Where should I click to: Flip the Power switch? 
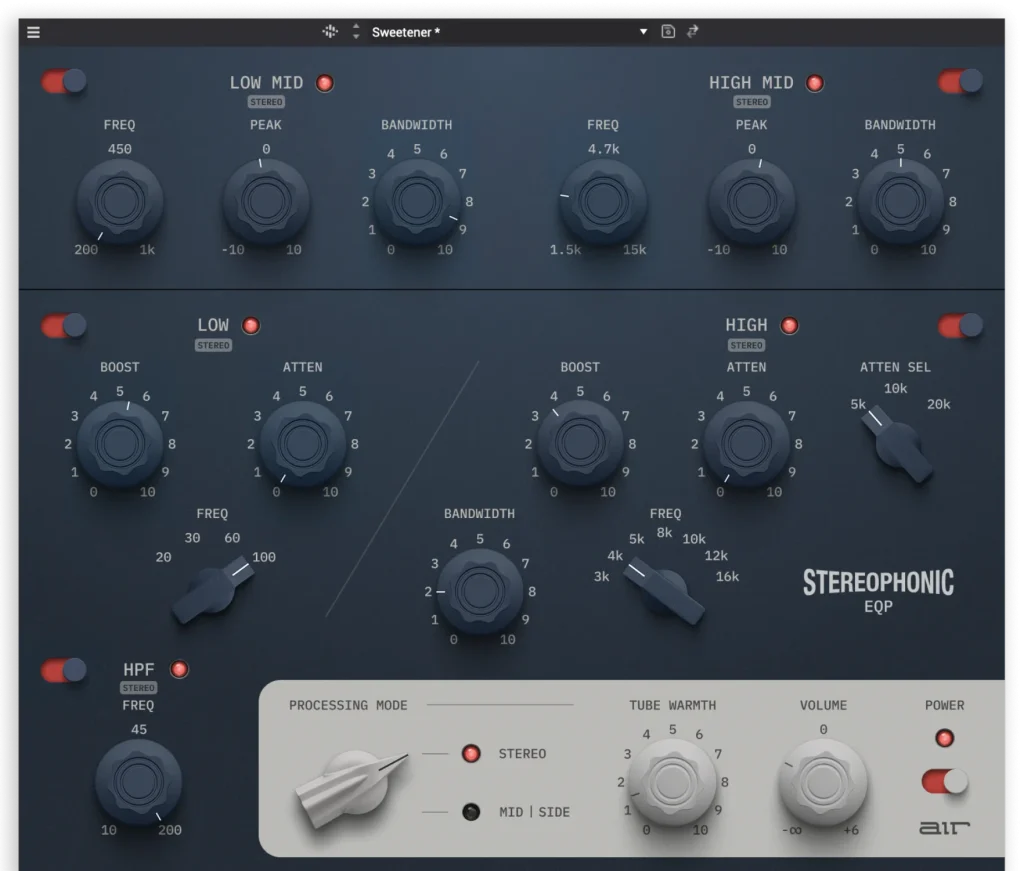(944, 782)
